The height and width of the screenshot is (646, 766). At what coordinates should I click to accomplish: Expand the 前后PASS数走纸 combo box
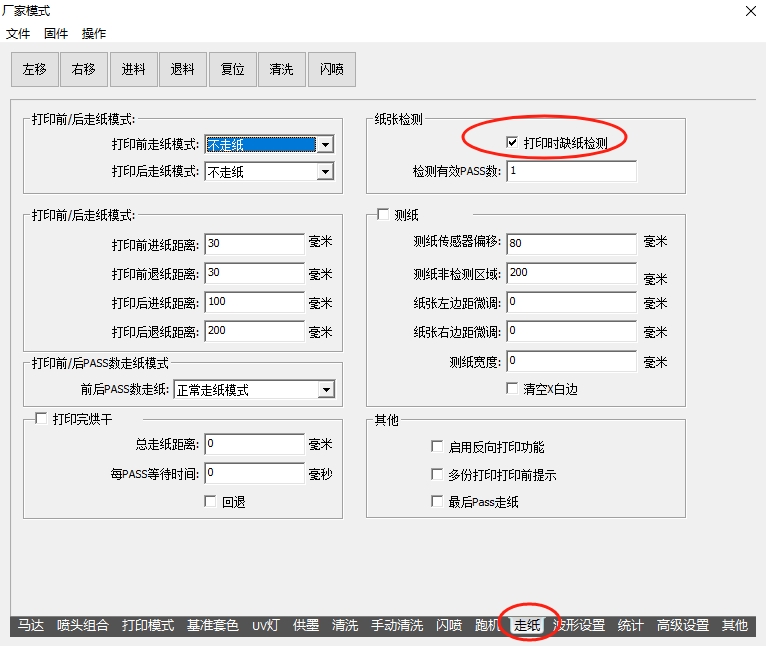click(x=326, y=389)
